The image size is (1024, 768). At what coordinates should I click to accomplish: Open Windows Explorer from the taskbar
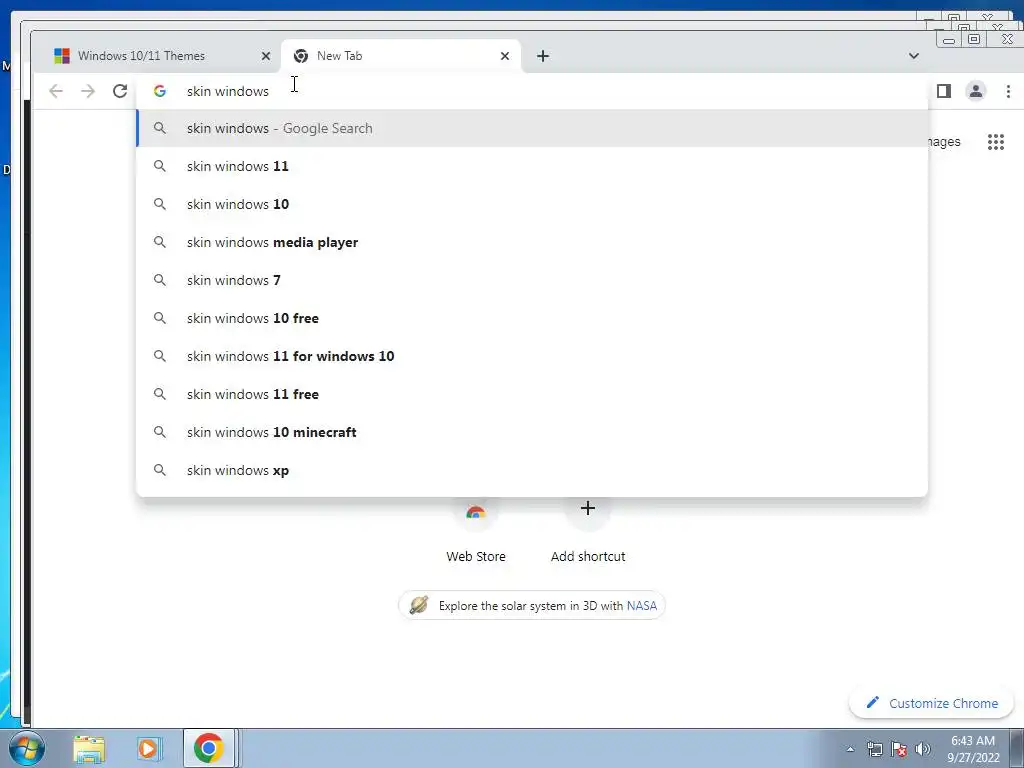[x=89, y=748]
